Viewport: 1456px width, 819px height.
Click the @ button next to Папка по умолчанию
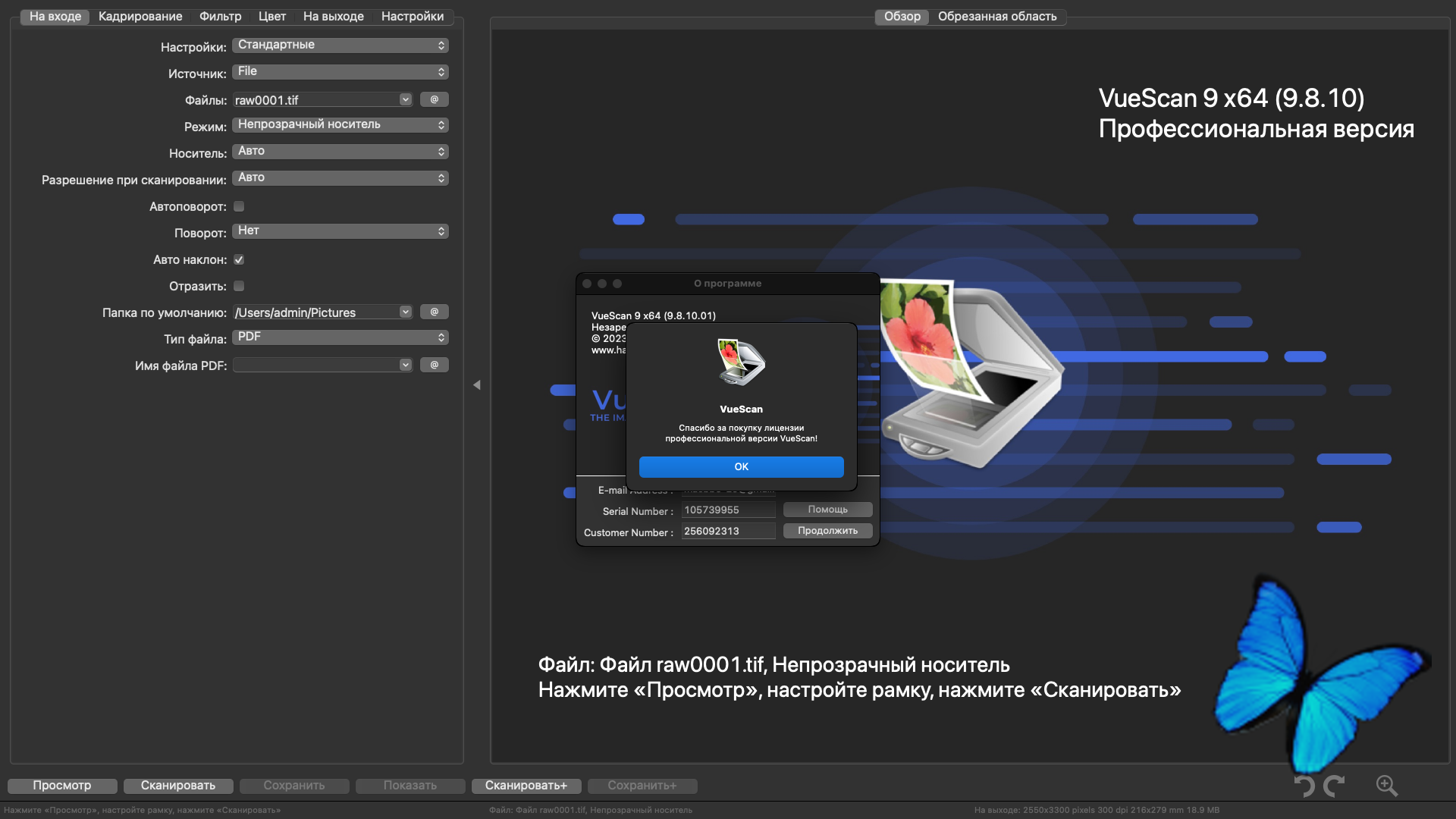click(x=435, y=312)
